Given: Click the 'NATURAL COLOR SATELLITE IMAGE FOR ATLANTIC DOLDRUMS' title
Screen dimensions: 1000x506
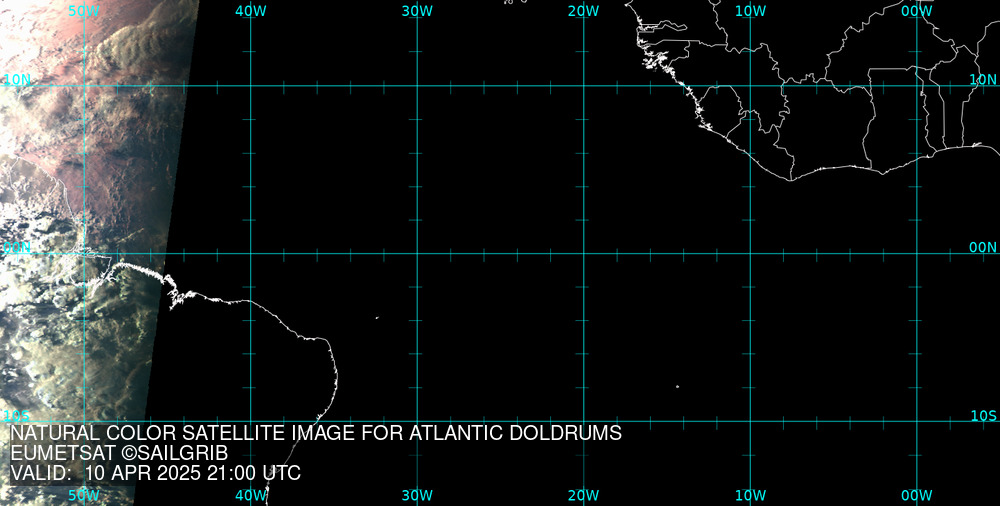Looking at the screenshot, I should click(x=316, y=433).
